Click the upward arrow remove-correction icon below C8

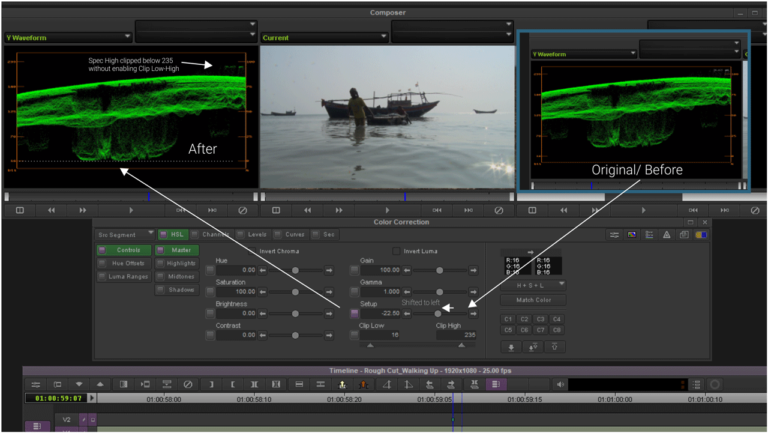[554, 347]
